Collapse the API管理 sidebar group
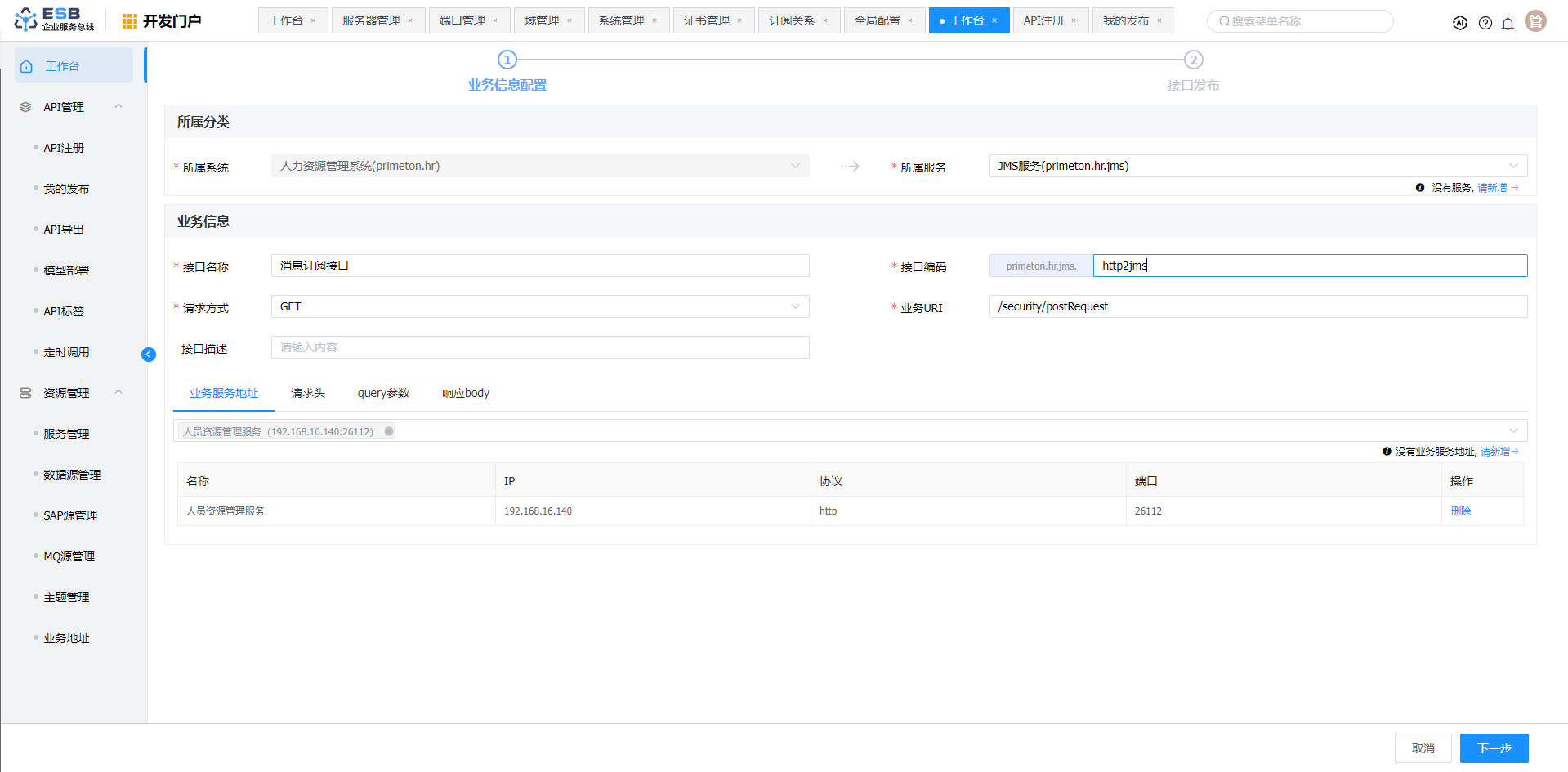 tap(118, 106)
